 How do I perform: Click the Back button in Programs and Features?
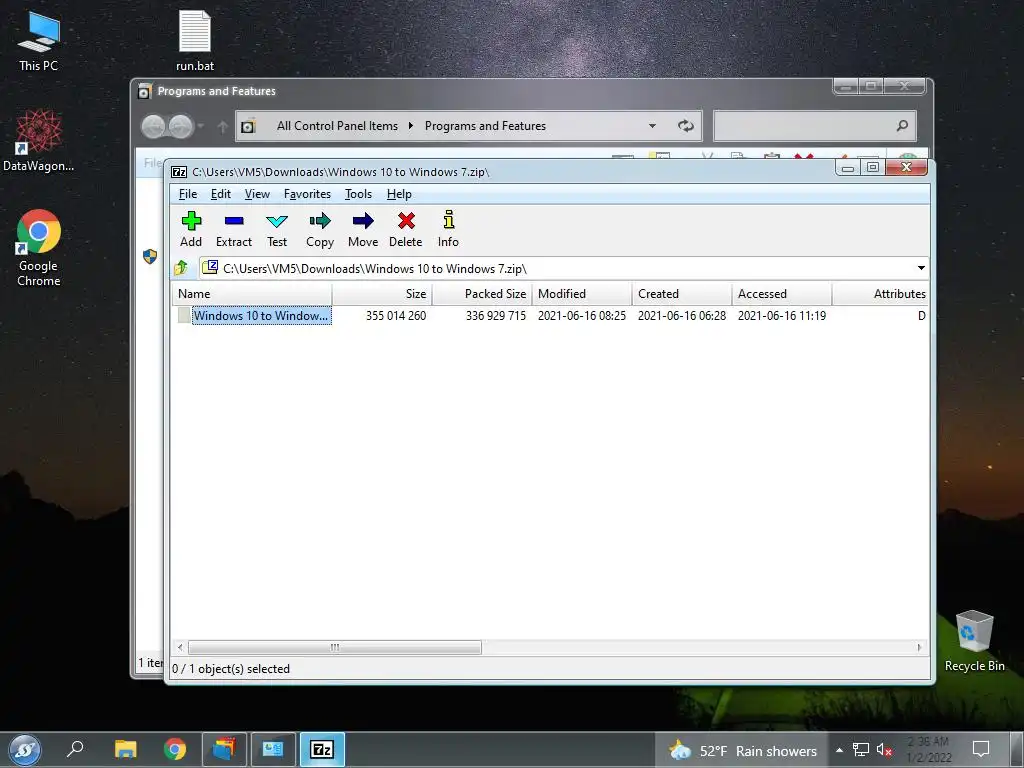point(153,126)
